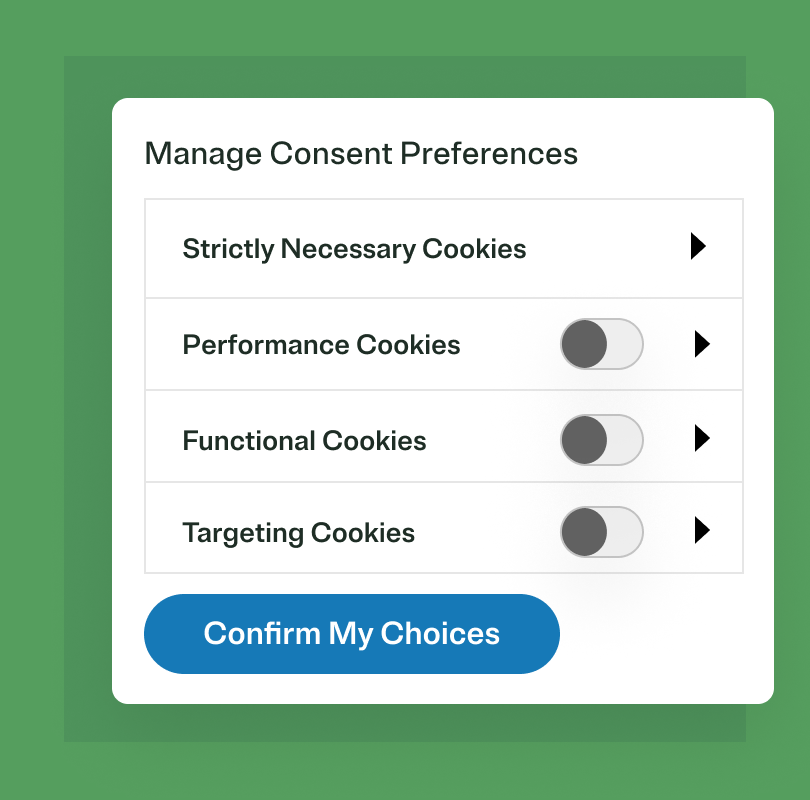The width and height of the screenshot is (810, 800).
Task: Expand the Functional Cookies section
Action: (x=702, y=438)
